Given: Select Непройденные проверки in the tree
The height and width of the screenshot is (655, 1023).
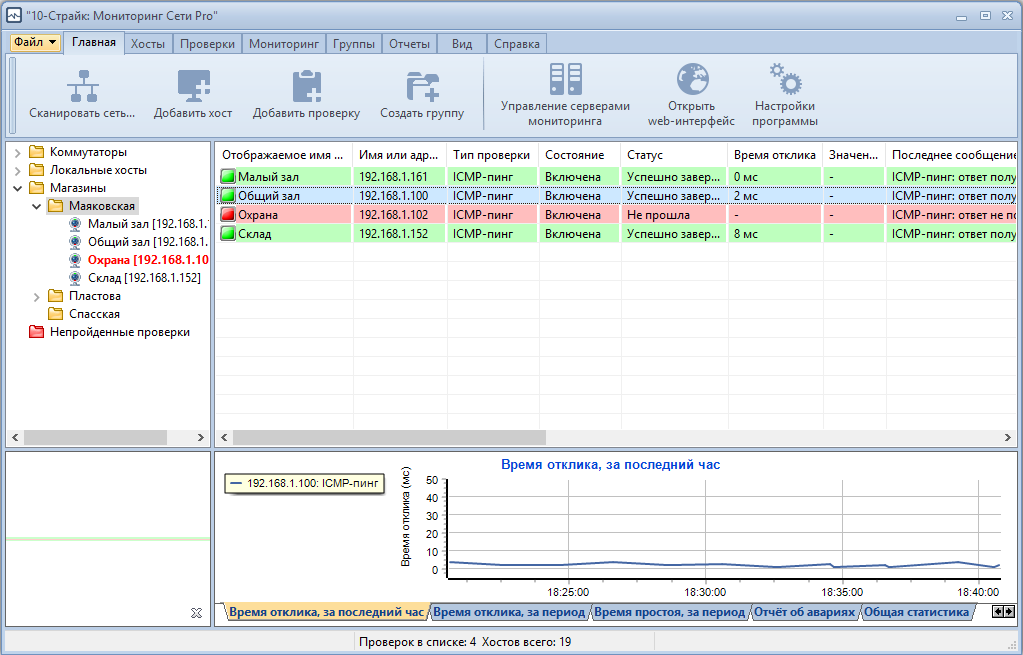Looking at the screenshot, I should (119, 332).
